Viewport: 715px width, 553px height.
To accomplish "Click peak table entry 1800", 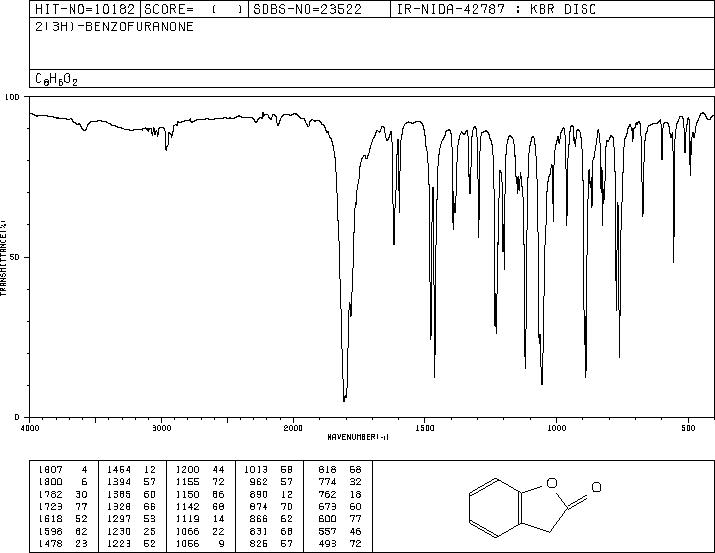I will coord(63,481).
